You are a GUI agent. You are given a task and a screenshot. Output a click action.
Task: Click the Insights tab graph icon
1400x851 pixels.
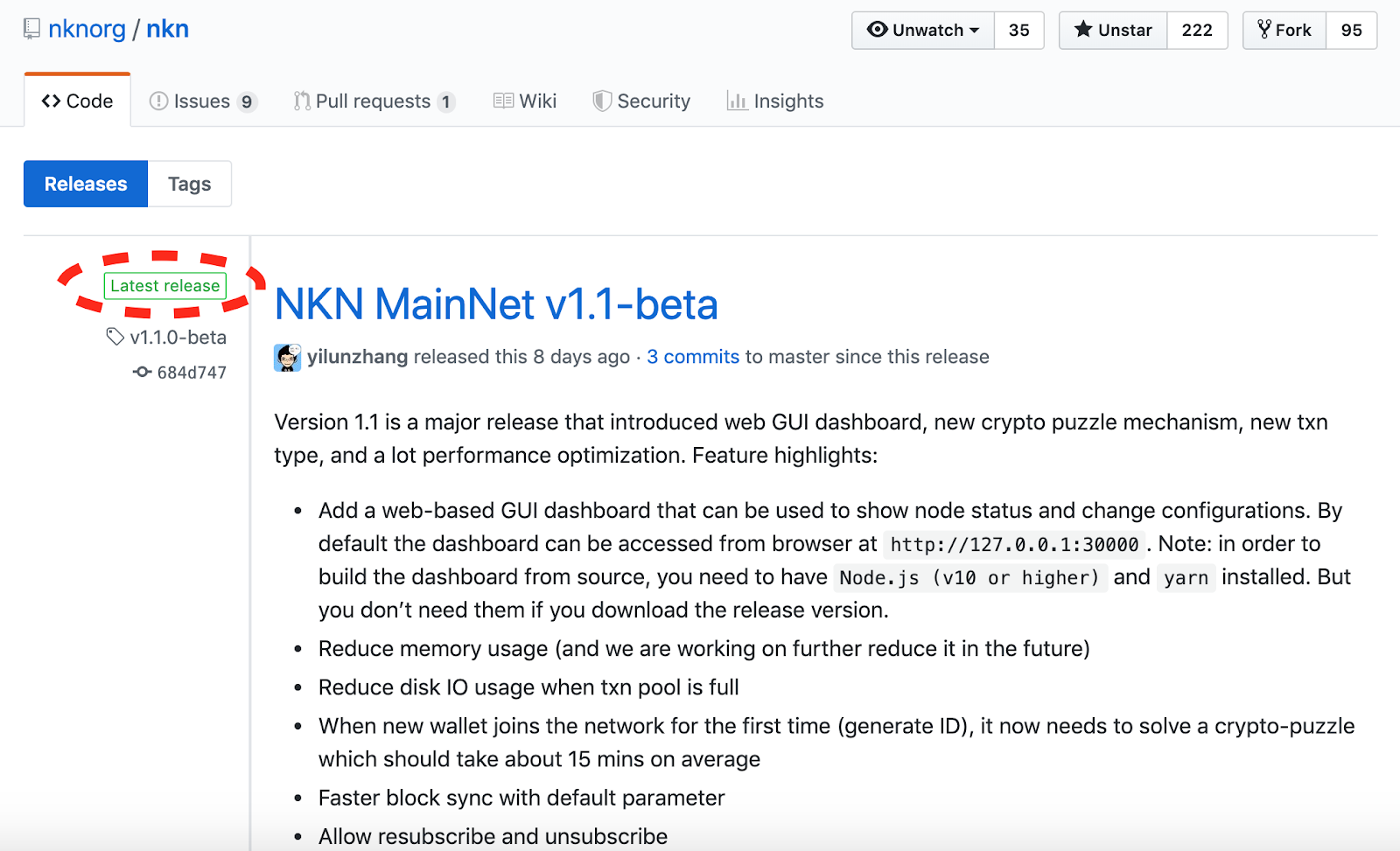tap(737, 101)
